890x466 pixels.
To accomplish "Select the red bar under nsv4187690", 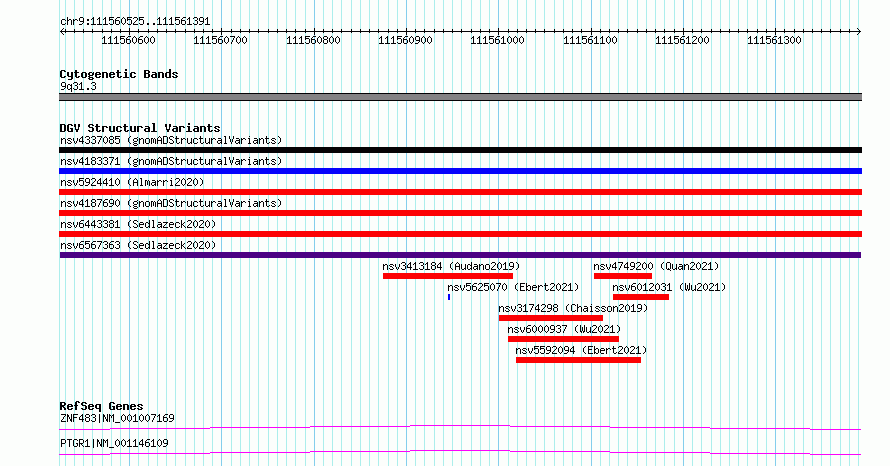I will (x=460, y=213).
